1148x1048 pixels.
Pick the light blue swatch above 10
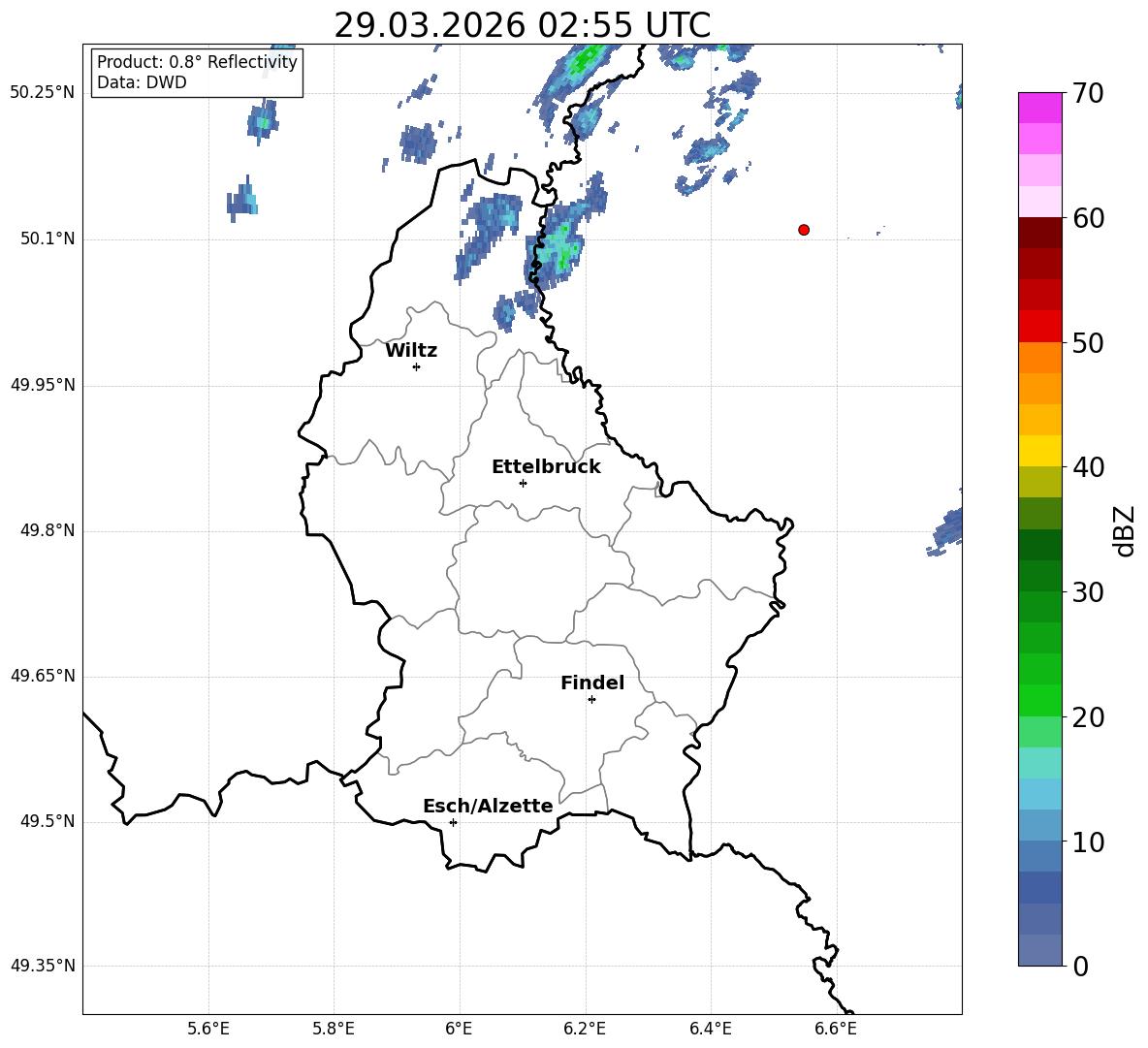click(x=1039, y=794)
